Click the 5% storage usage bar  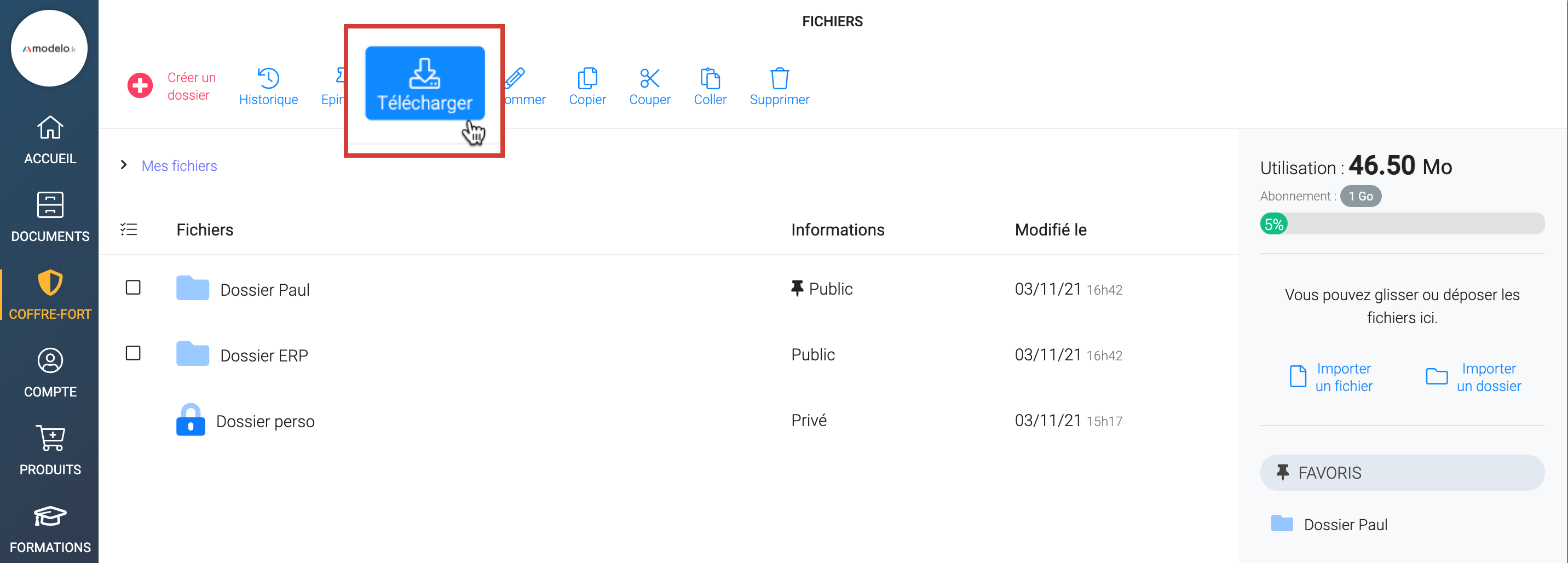(x=1401, y=224)
